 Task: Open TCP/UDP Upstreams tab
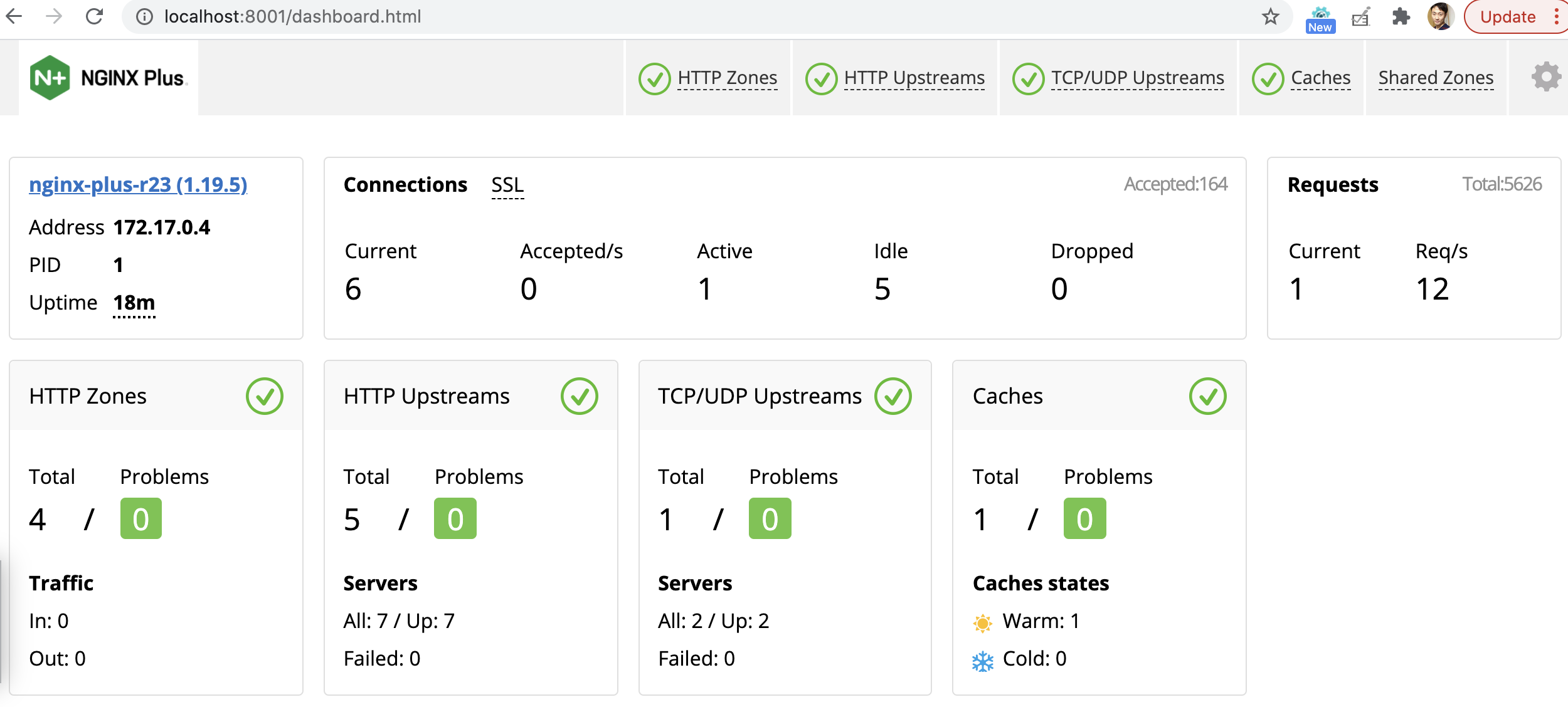click(x=1138, y=78)
